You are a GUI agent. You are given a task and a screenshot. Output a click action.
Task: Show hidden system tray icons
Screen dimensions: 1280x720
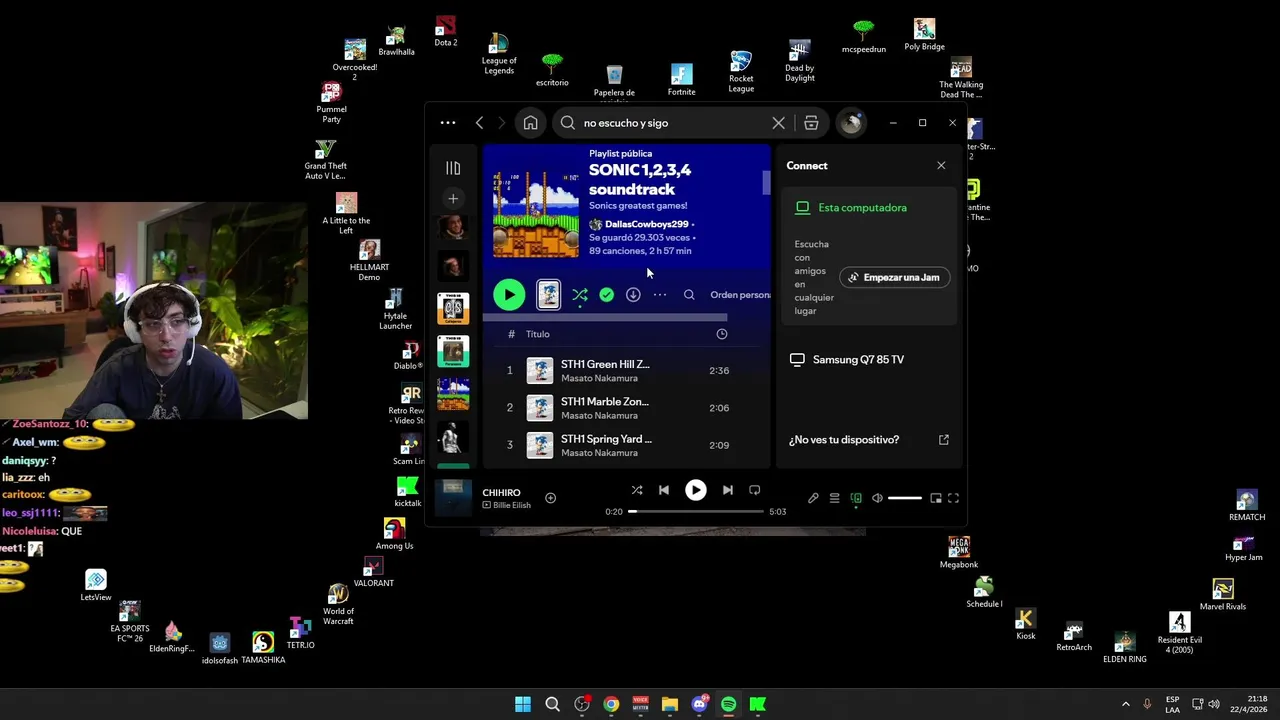[x=1125, y=704]
